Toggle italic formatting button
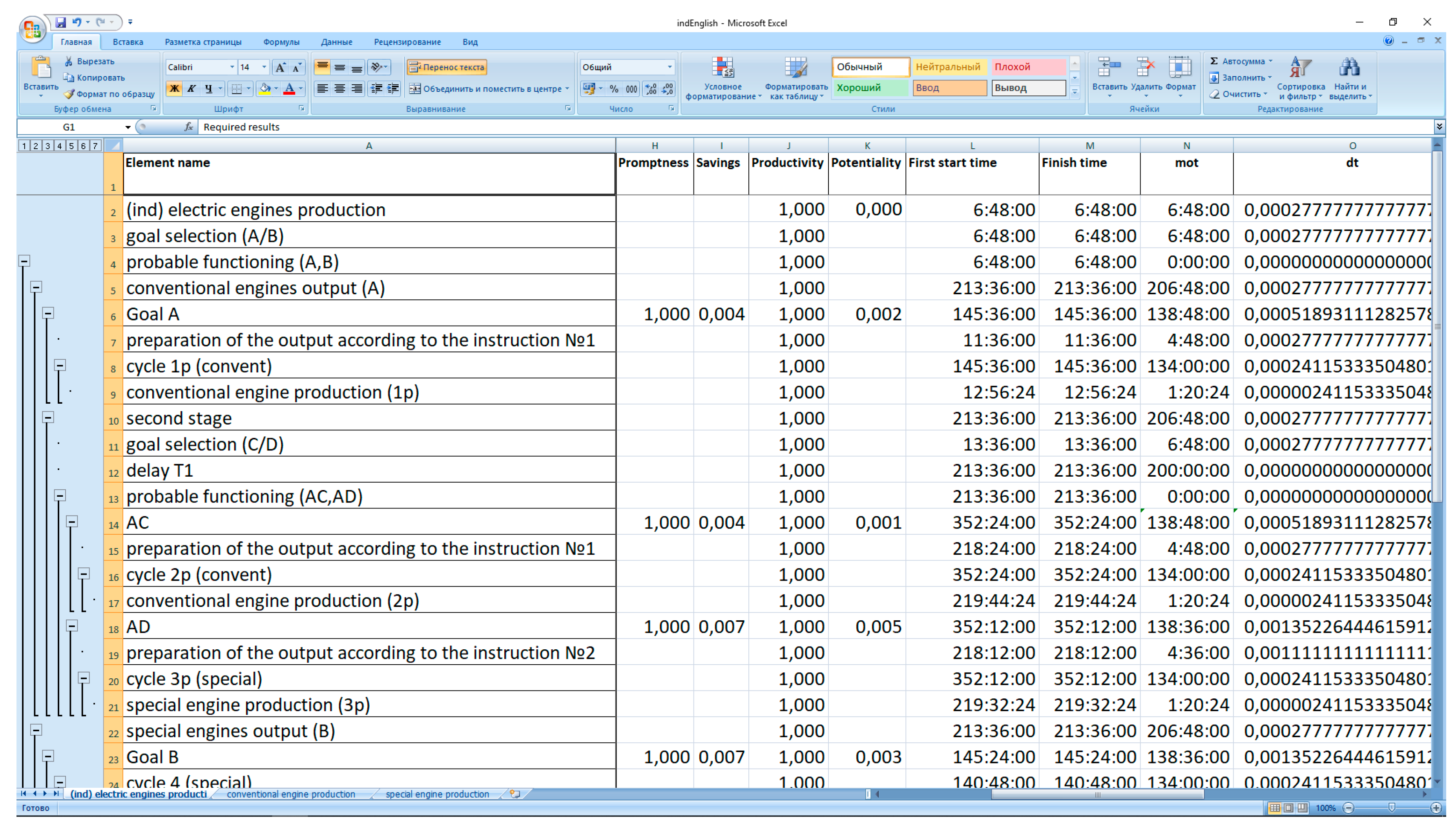This screenshot has height=829, width=1456. click(x=192, y=89)
